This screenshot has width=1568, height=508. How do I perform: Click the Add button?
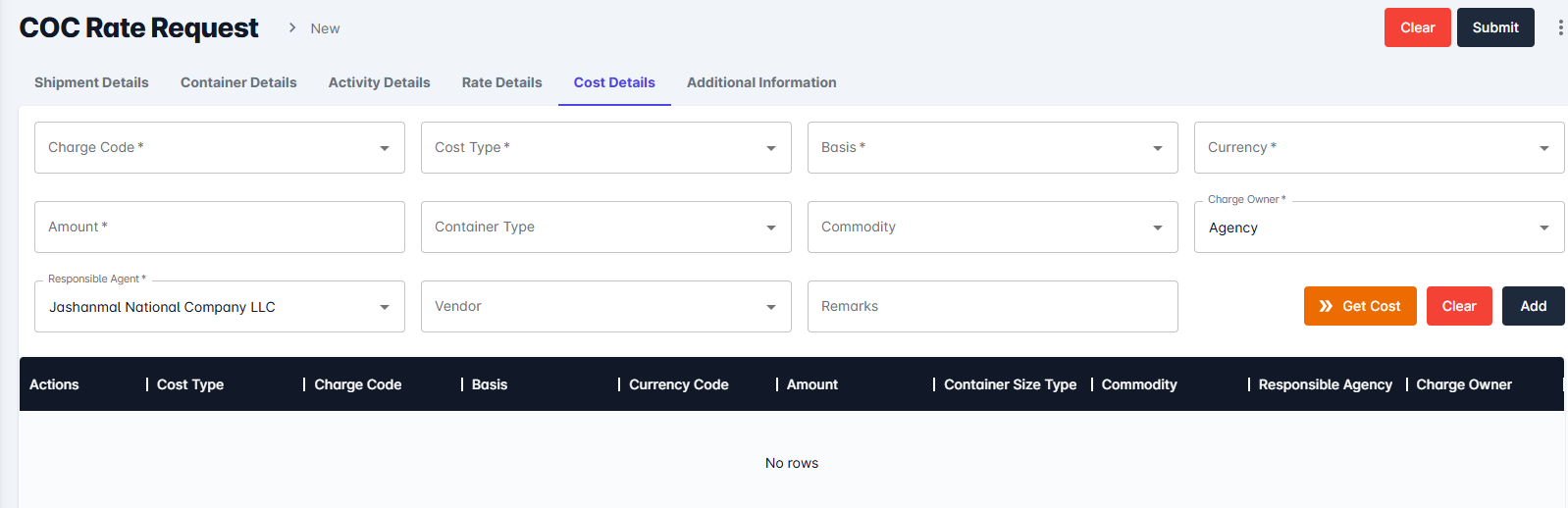(1533, 306)
